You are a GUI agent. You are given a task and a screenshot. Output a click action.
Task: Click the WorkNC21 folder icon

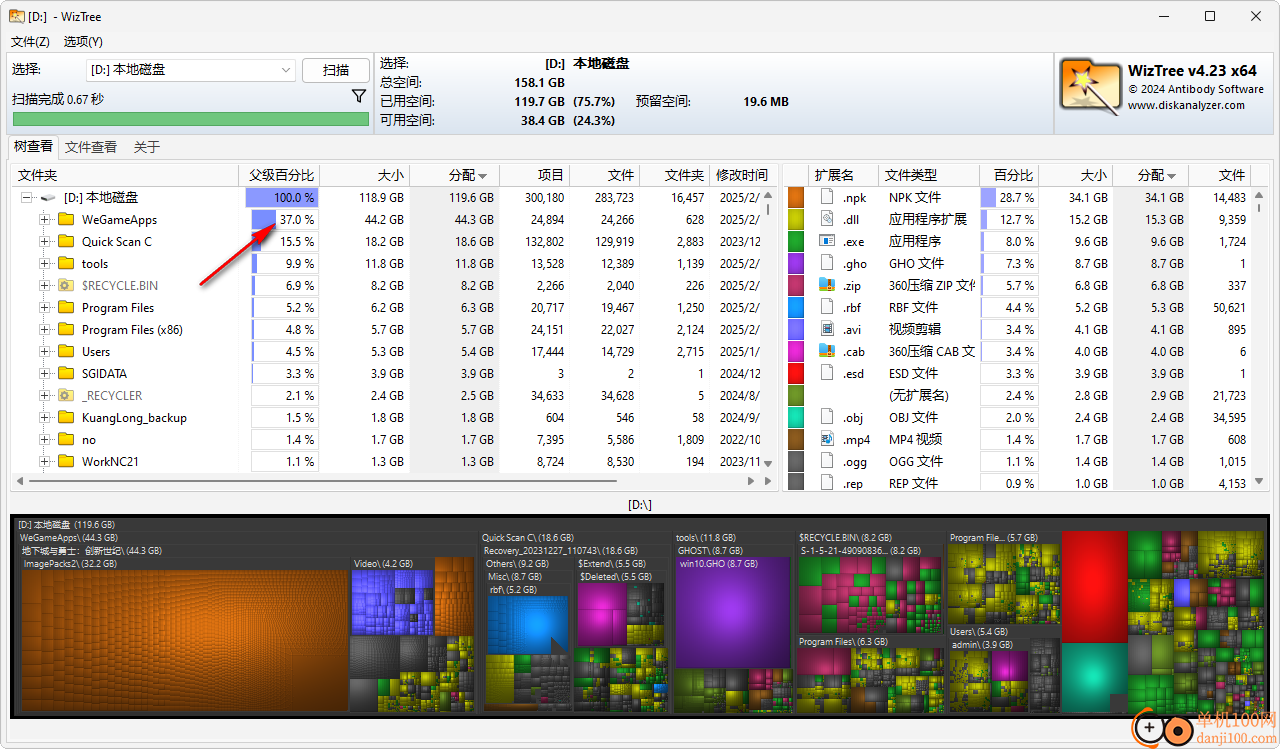point(67,462)
